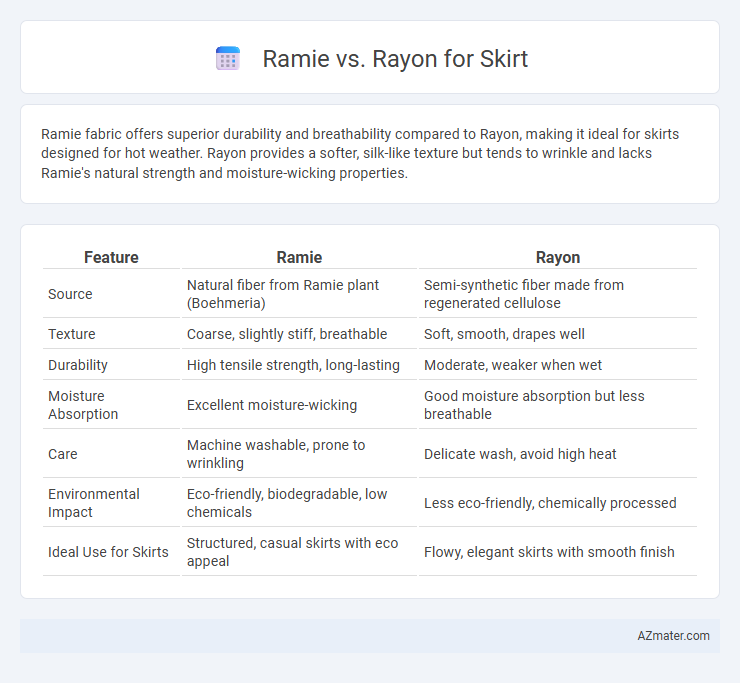Click the 'Texture' row label
This screenshot has width=740, height=683.
click(72, 334)
